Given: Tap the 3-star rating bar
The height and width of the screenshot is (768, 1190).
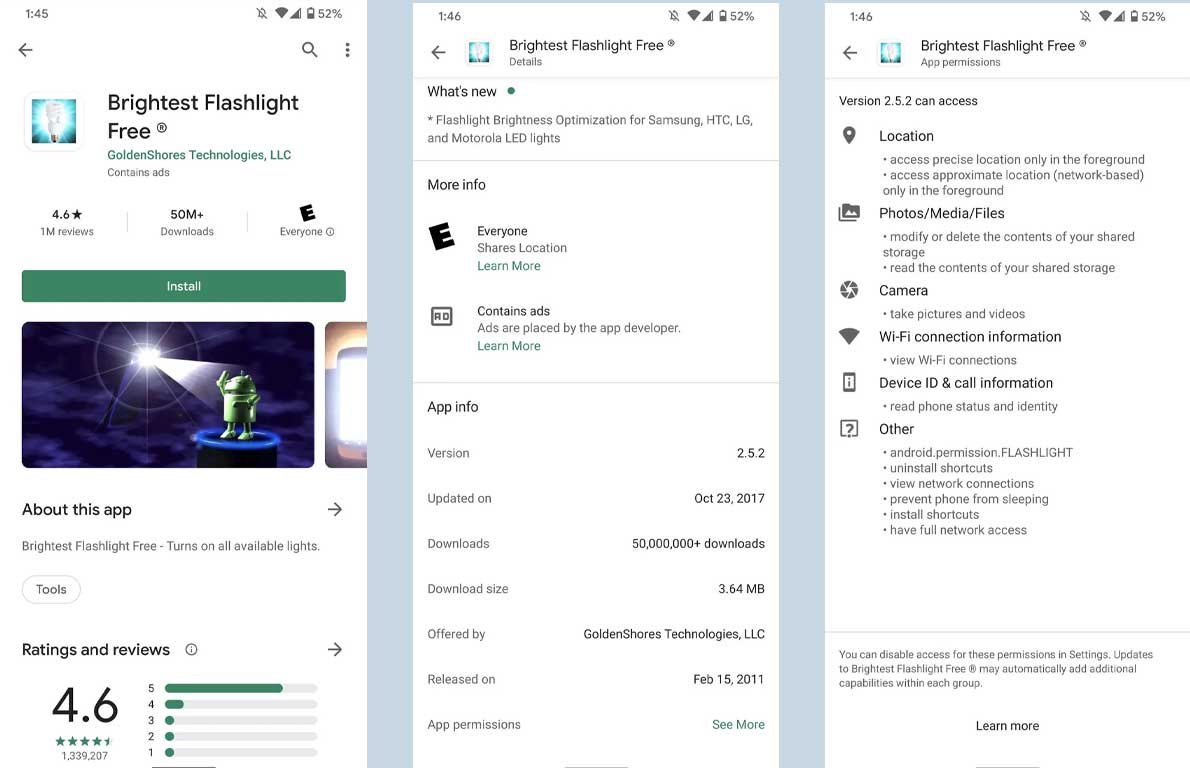Looking at the screenshot, I should (241, 720).
